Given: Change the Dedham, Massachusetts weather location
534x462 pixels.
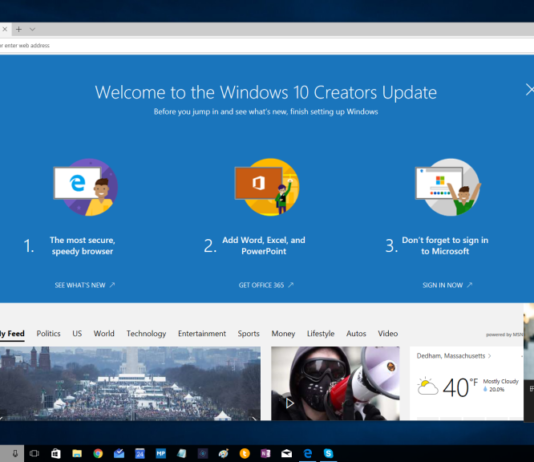Looking at the screenshot, I should 454,356.
